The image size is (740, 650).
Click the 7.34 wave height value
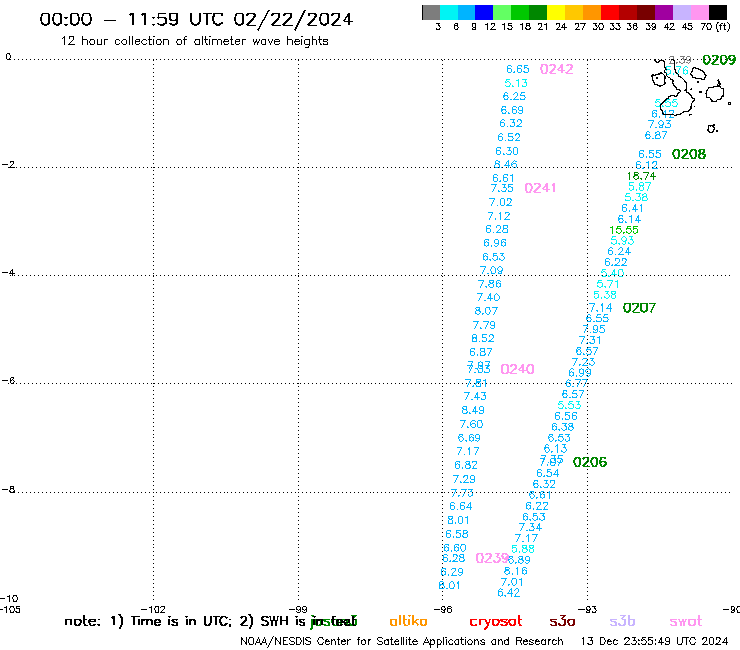(x=530, y=527)
